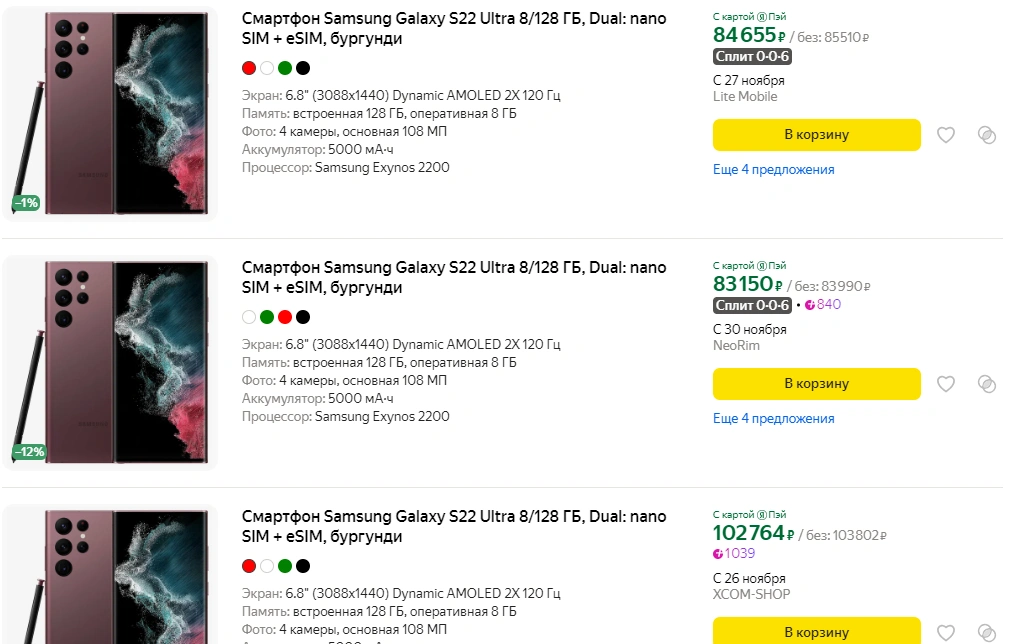Image resolution: width=1016 pixels, height=644 pixels.
Task: Favorite the NeoRim listing with the heart icon
Action: (x=945, y=384)
